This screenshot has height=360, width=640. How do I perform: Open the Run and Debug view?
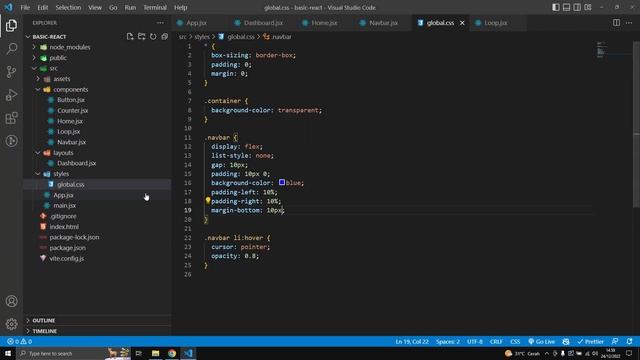(x=11, y=95)
